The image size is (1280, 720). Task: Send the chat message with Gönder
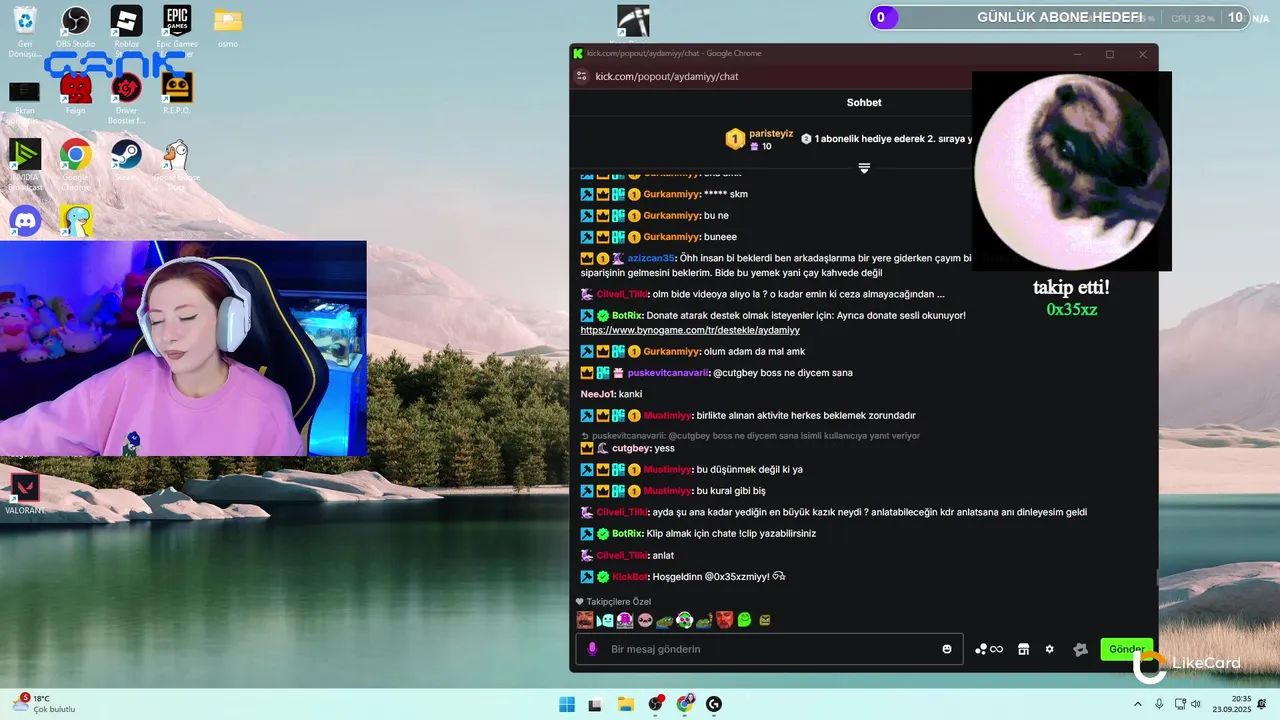pos(1126,649)
